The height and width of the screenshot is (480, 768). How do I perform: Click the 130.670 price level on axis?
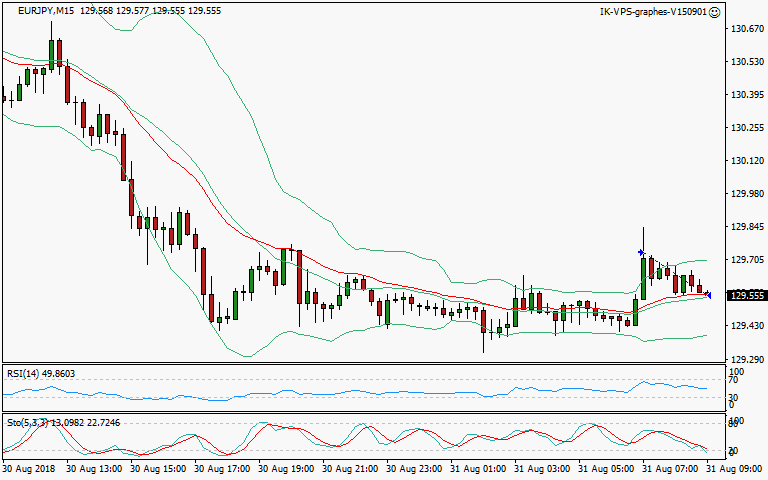tap(741, 29)
